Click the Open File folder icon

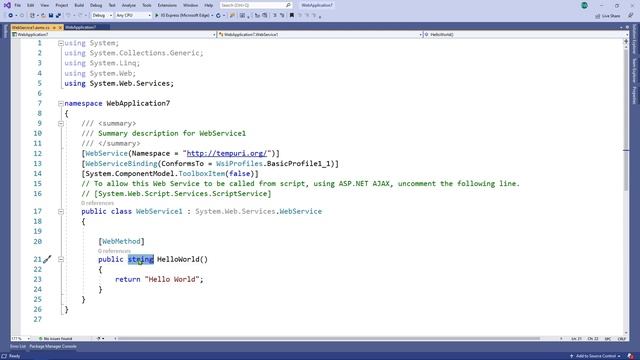click(43, 16)
